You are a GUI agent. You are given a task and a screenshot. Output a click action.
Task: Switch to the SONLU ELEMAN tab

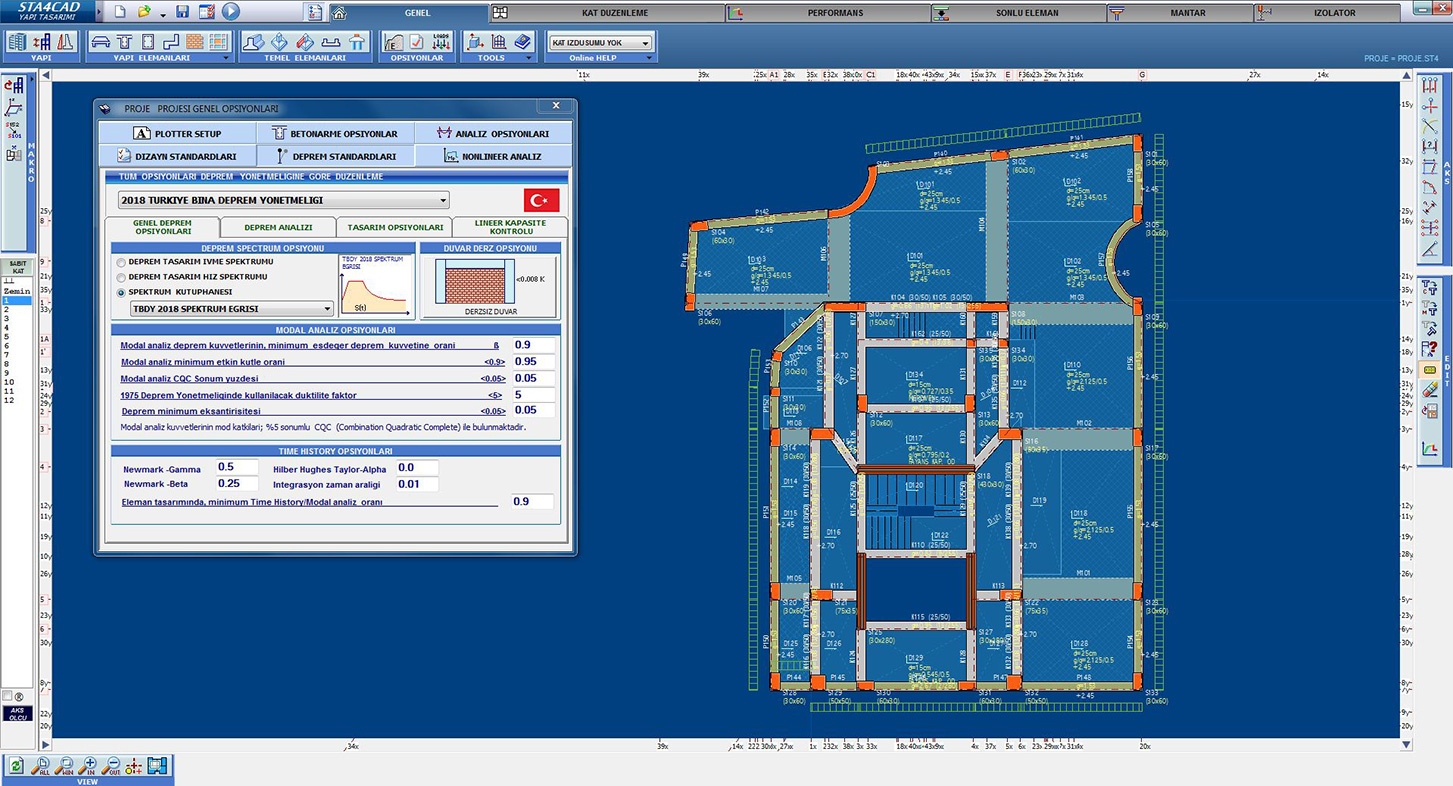pyautogui.click(x=1019, y=13)
